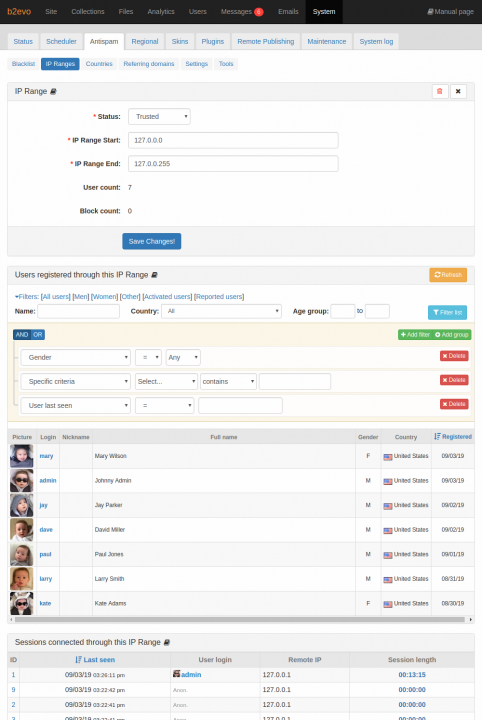
Task: Click into the Name filter field
Action: pyautogui.click(x=78, y=311)
